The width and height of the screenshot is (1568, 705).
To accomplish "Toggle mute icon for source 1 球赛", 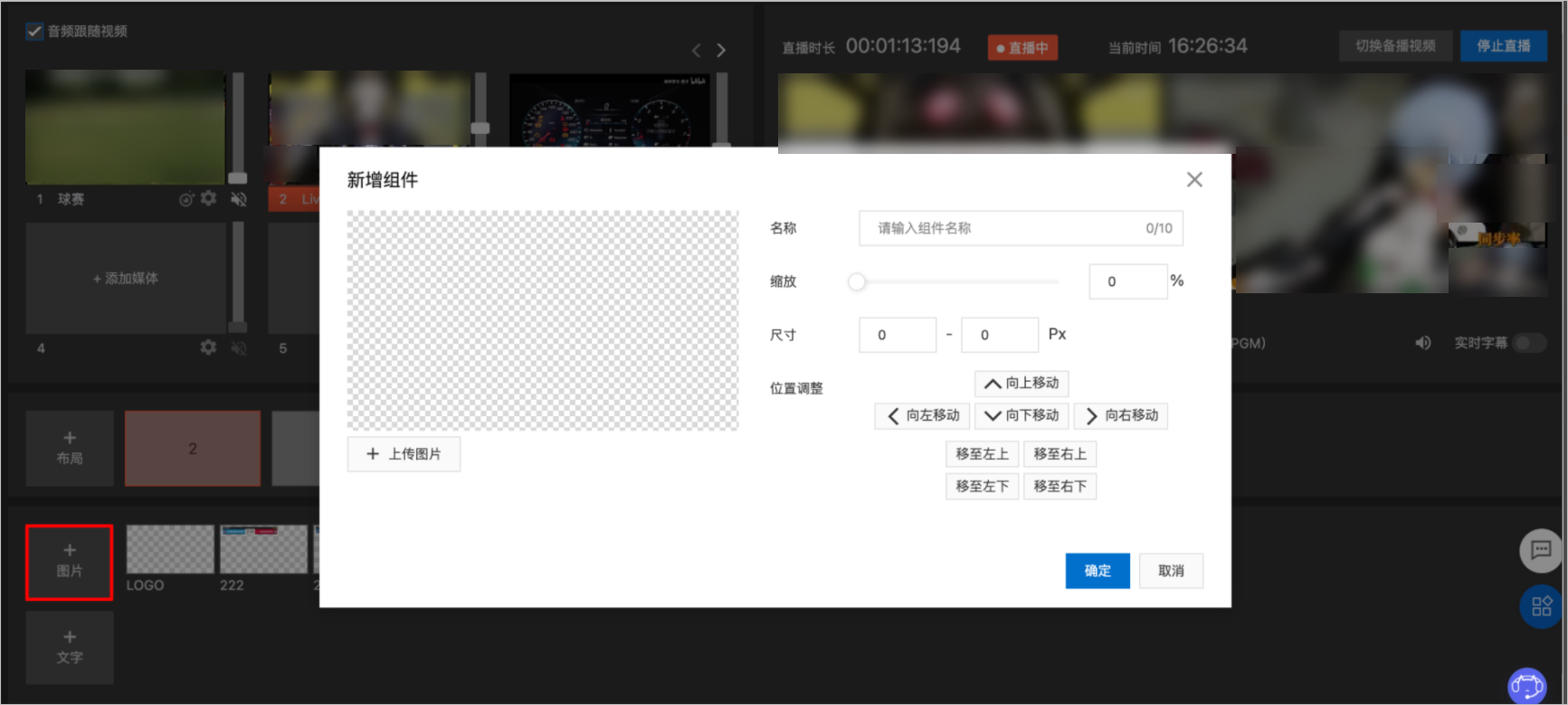I will coord(239,199).
